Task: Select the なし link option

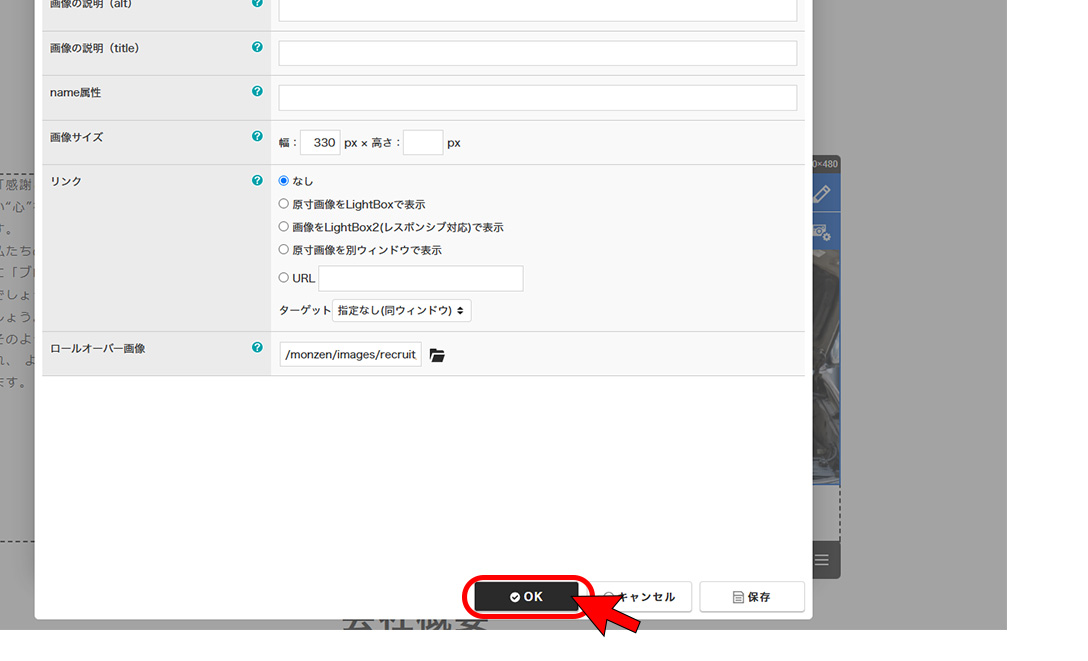Action: point(284,181)
